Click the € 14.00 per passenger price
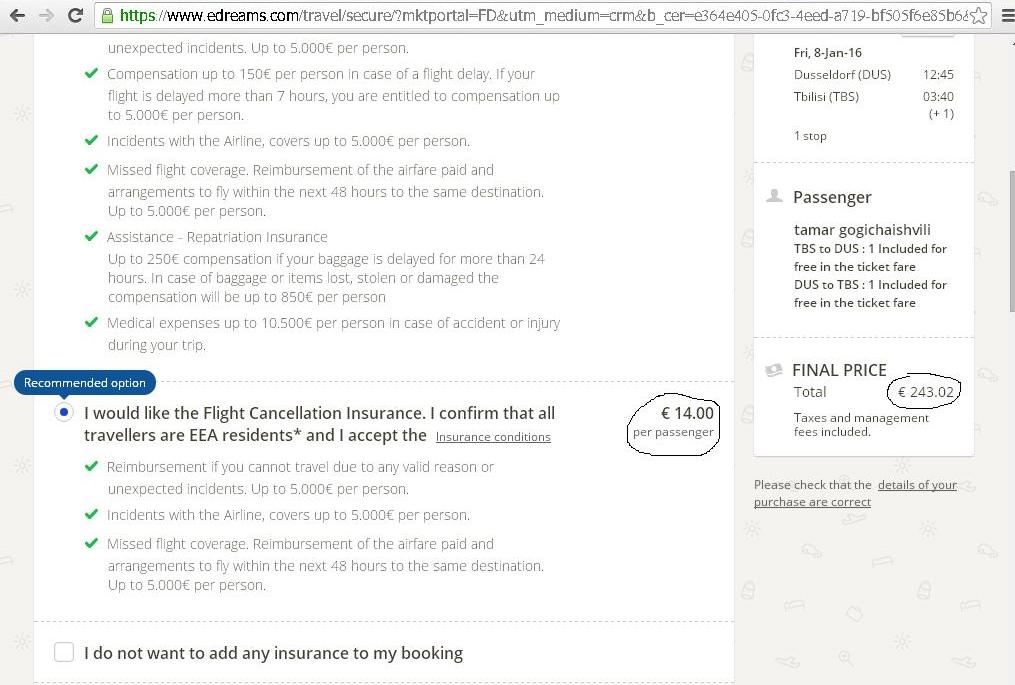Image resolution: width=1015 pixels, height=685 pixels. (x=673, y=422)
